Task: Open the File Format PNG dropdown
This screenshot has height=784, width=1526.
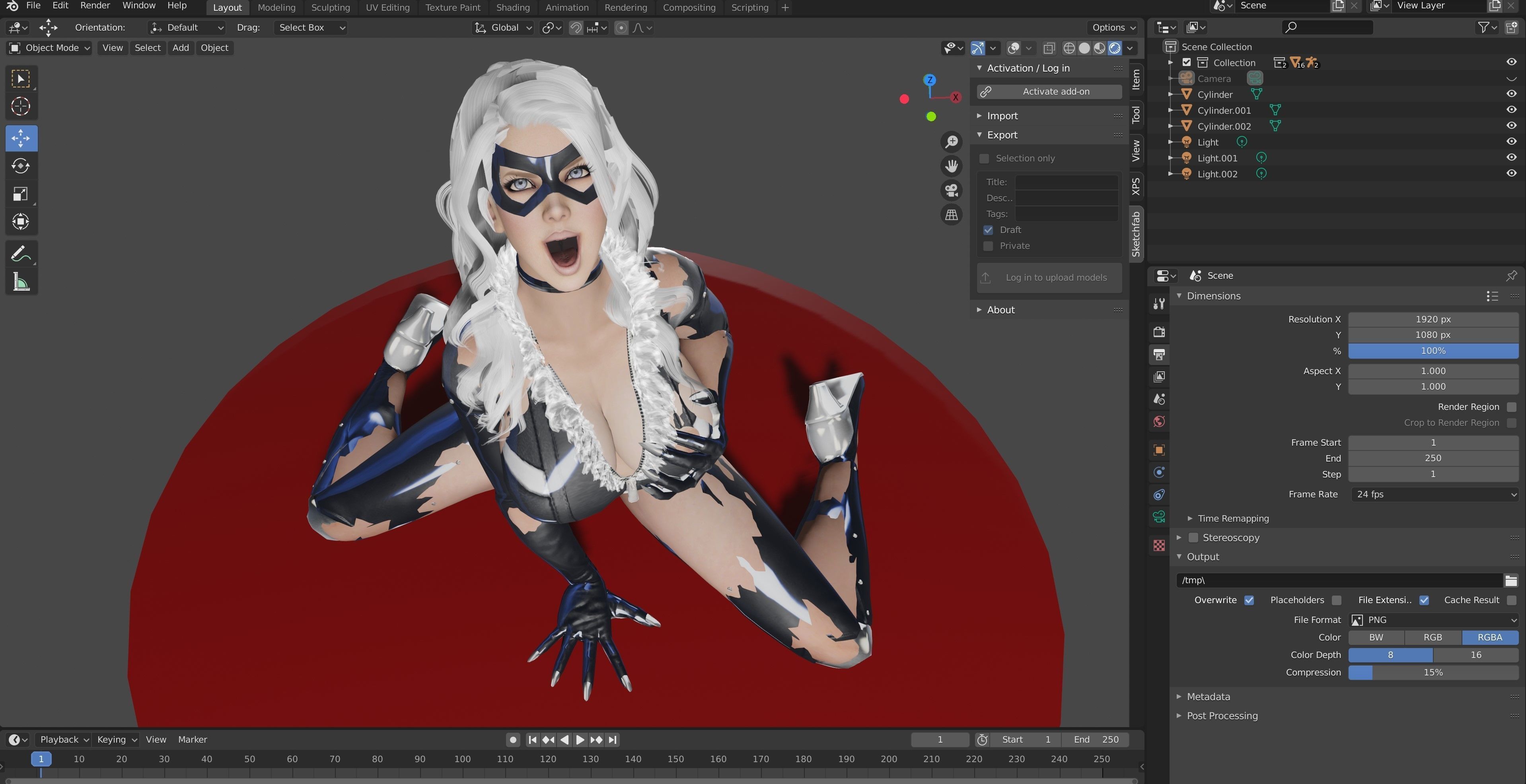Action: (1434, 619)
